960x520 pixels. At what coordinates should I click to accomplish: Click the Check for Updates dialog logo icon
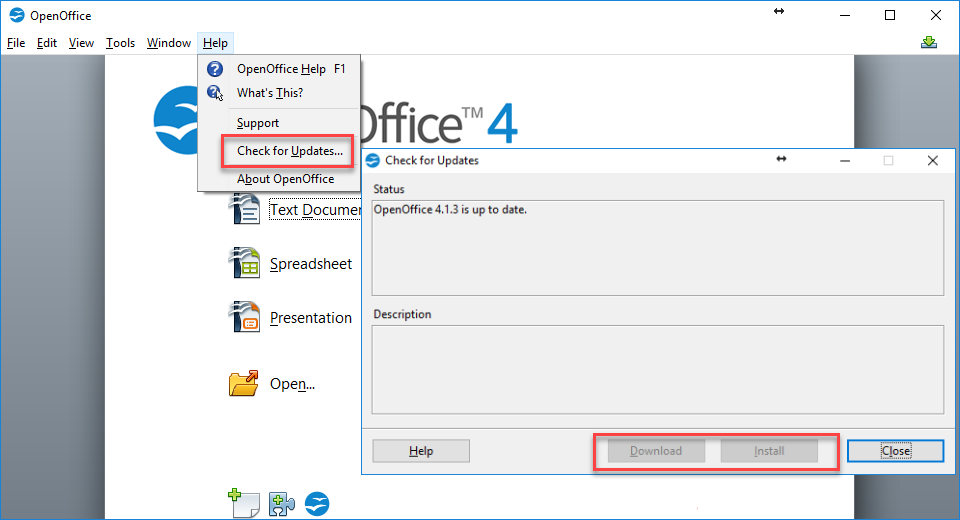(372, 160)
